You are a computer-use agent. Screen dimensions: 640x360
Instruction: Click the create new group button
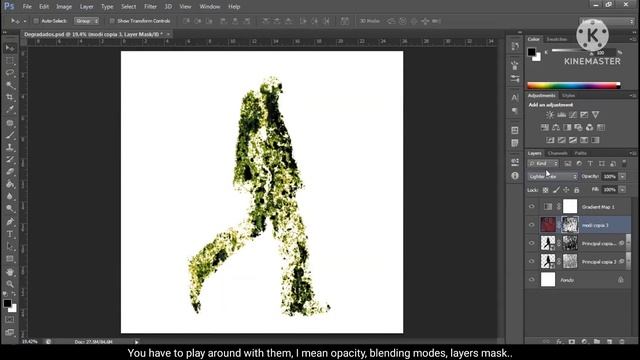pos(597,342)
